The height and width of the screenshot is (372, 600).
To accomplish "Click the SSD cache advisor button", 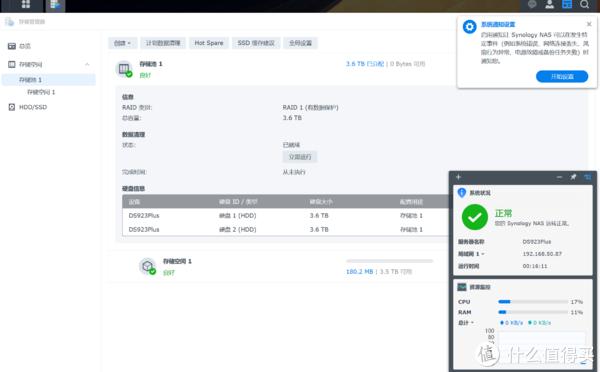I will 256,43.
